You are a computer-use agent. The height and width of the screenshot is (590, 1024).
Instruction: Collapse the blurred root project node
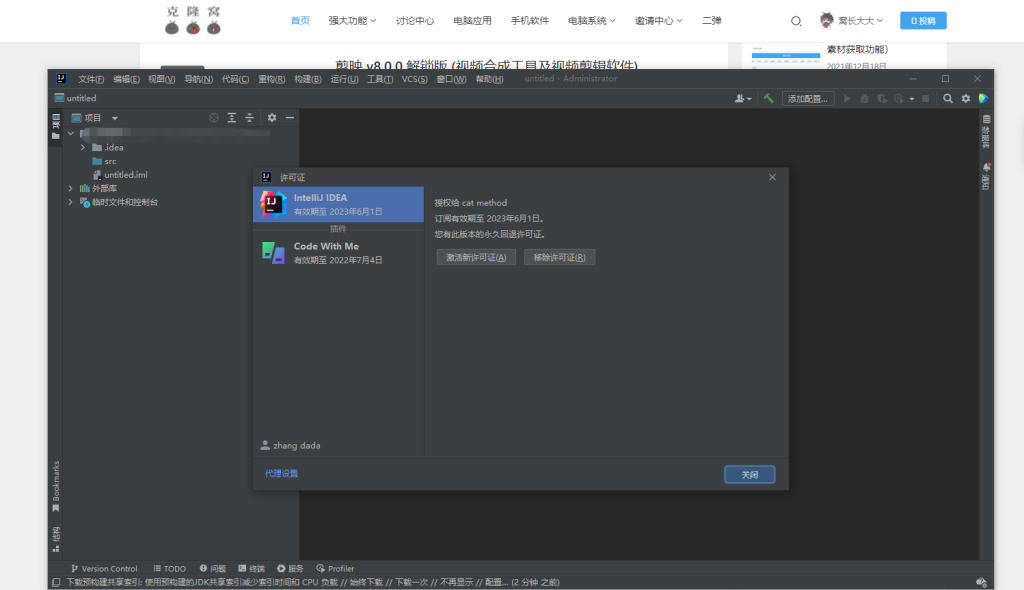pyautogui.click(x=71, y=133)
